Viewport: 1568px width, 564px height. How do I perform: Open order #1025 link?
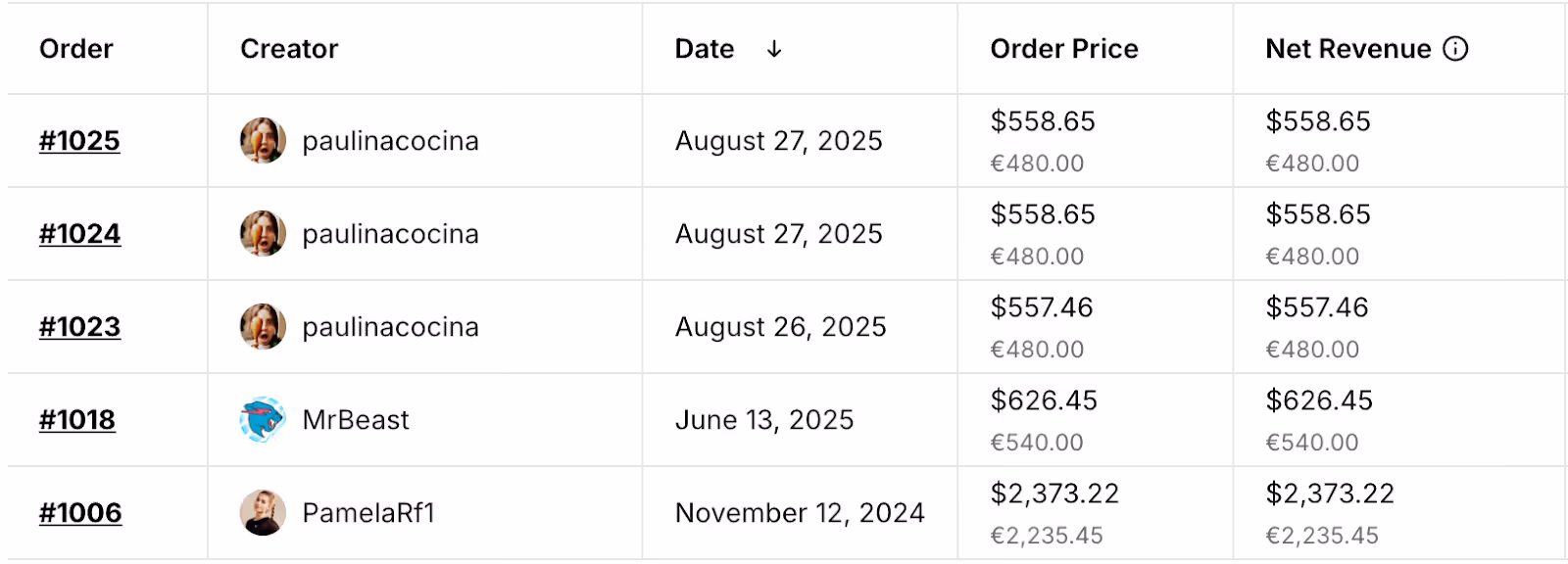coord(79,141)
